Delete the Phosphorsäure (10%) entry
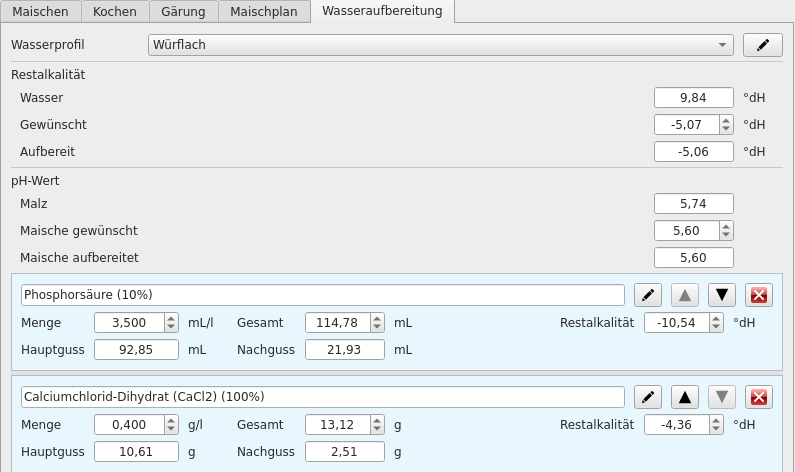795x472 pixels. point(759,295)
